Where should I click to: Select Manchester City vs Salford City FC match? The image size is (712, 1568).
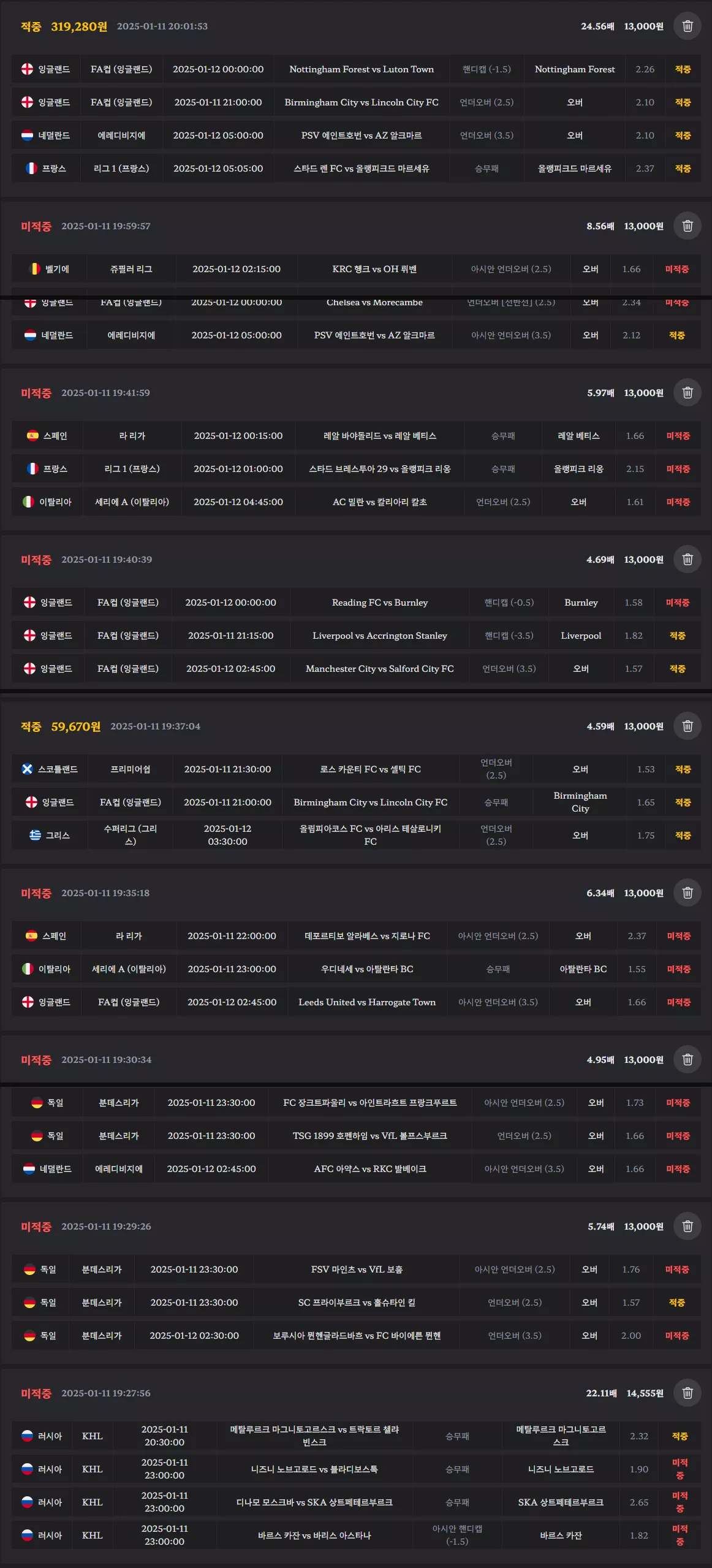[380, 669]
